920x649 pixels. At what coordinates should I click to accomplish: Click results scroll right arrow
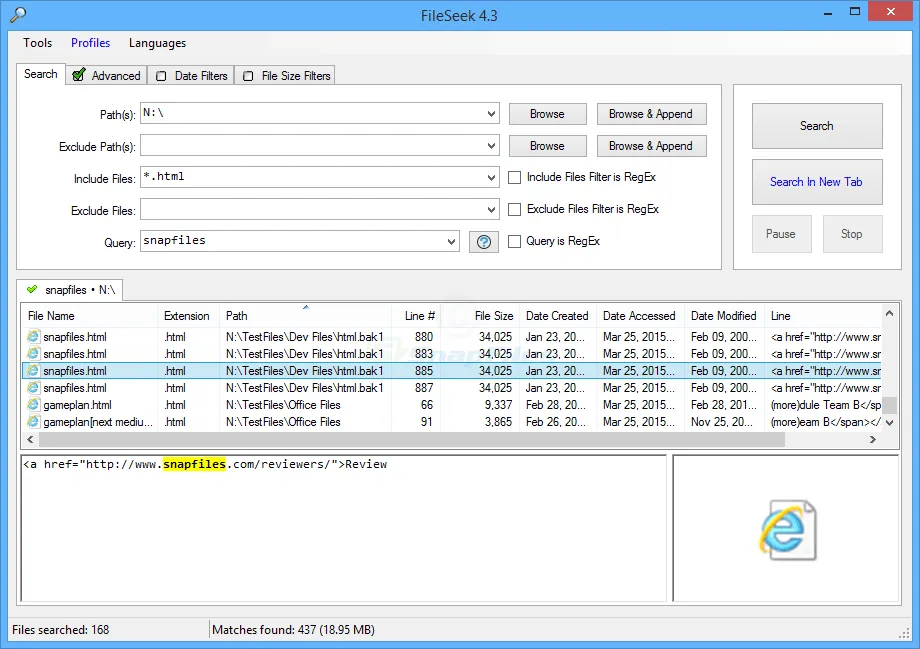click(872, 439)
